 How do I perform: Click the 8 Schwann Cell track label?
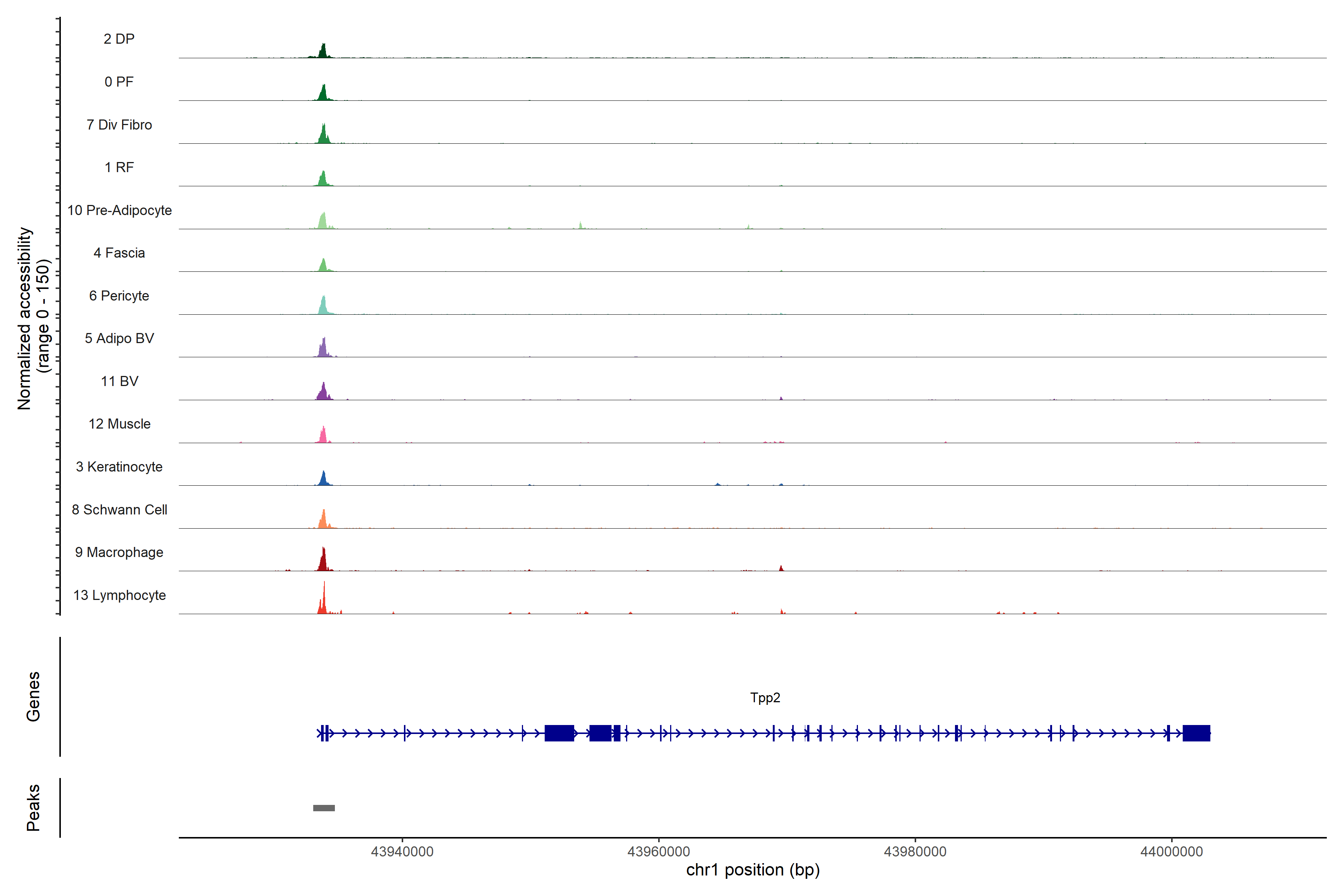click(x=119, y=510)
